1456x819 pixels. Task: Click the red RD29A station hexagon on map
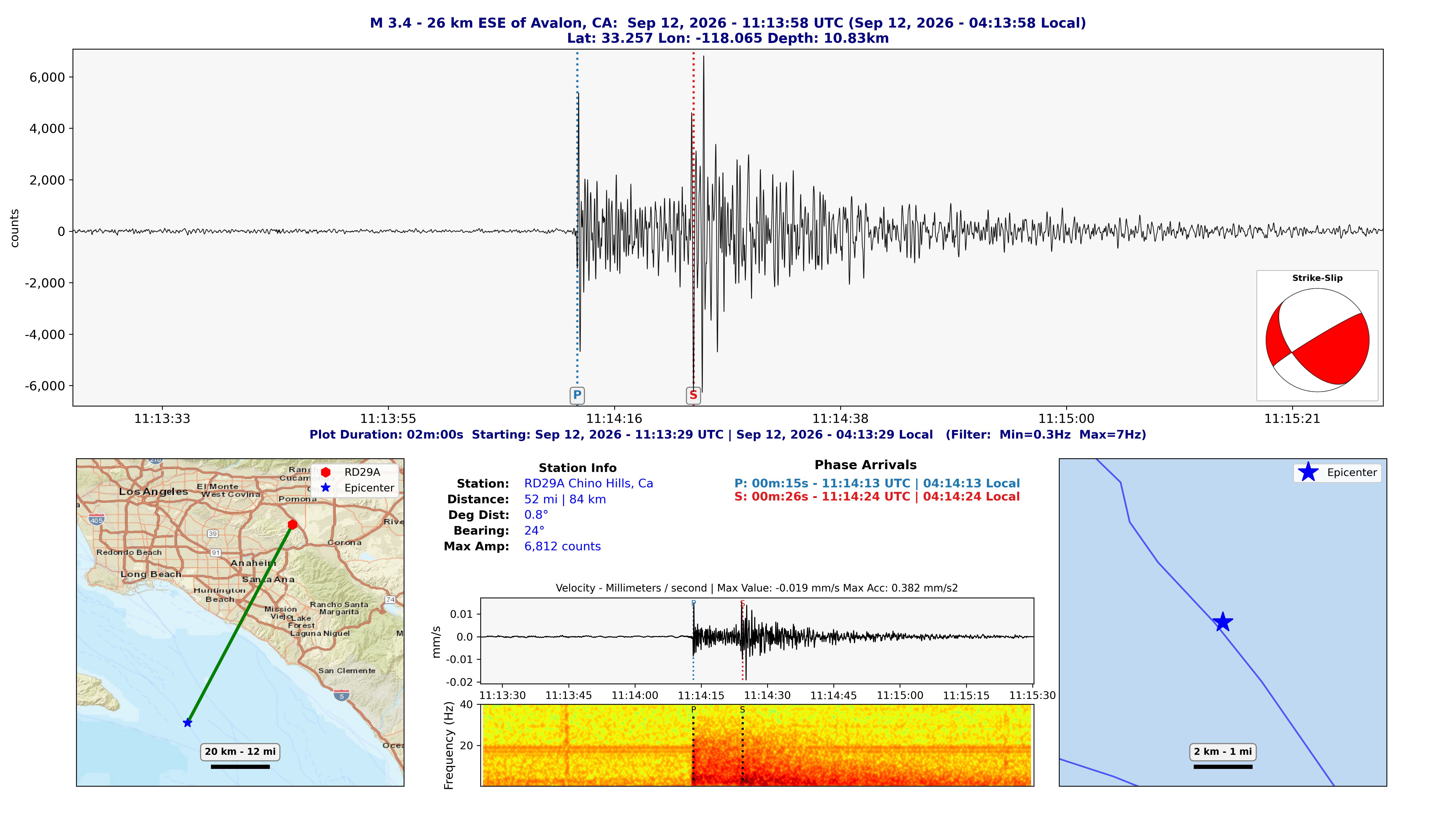coord(292,525)
